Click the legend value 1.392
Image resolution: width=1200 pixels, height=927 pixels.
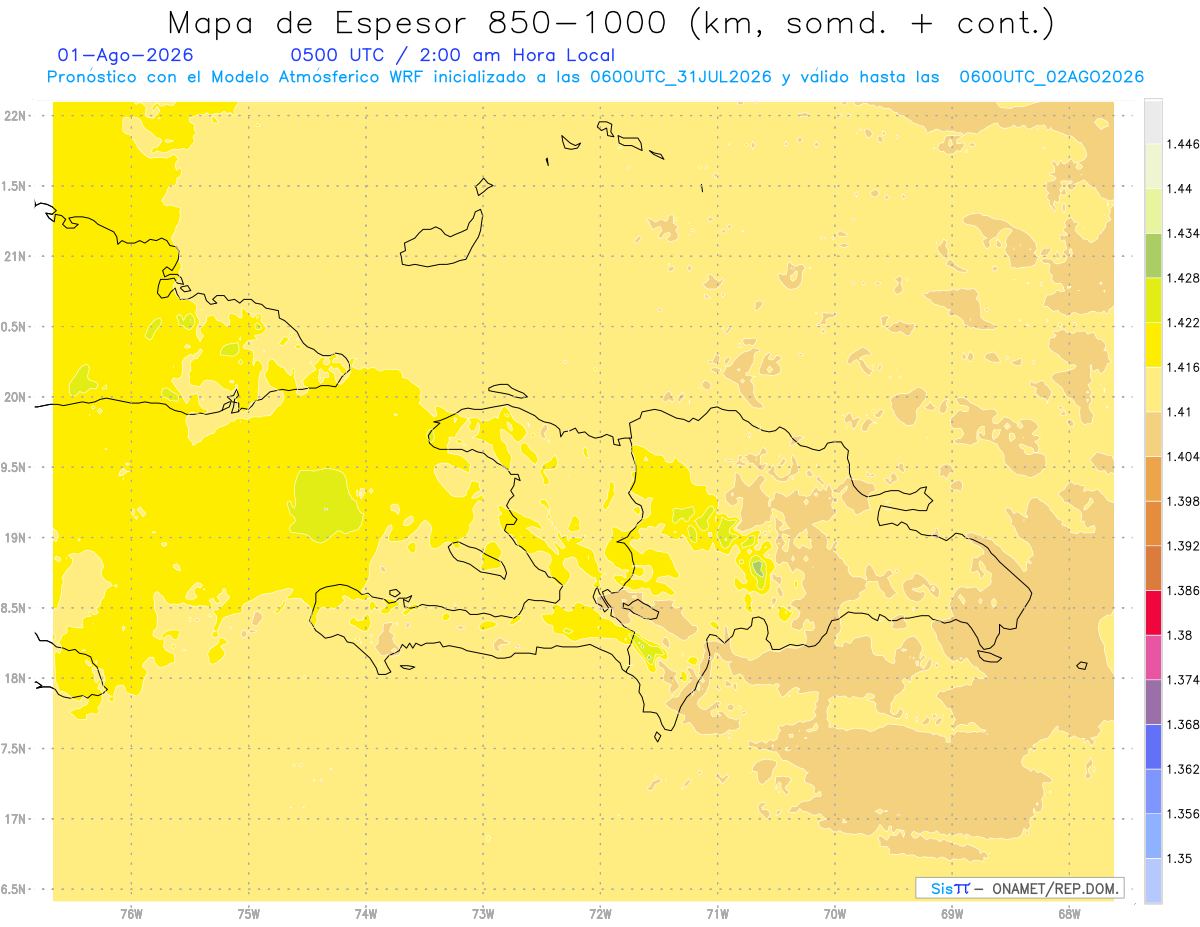click(x=1182, y=546)
